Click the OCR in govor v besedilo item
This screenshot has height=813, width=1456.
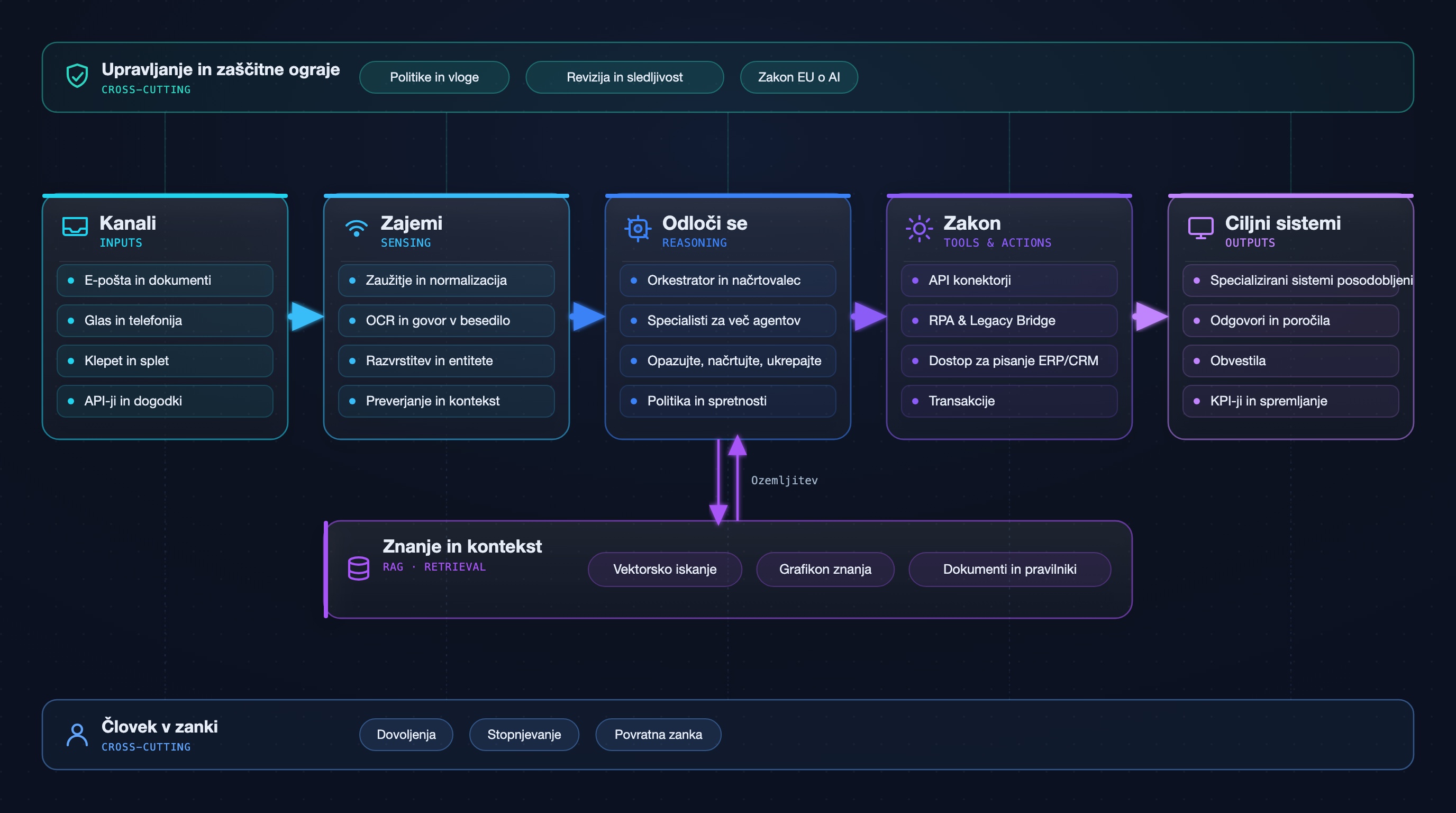[x=446, y=321]
